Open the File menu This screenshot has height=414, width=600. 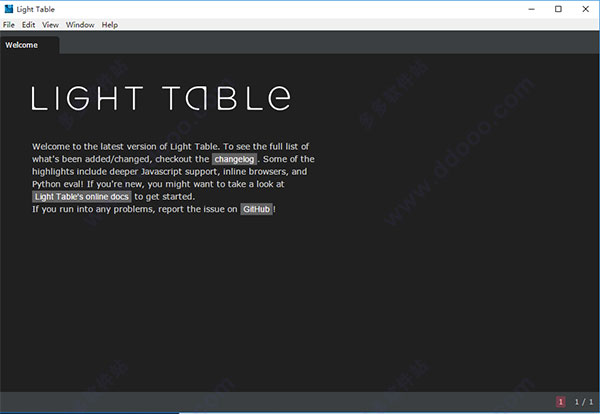[8, 25]
